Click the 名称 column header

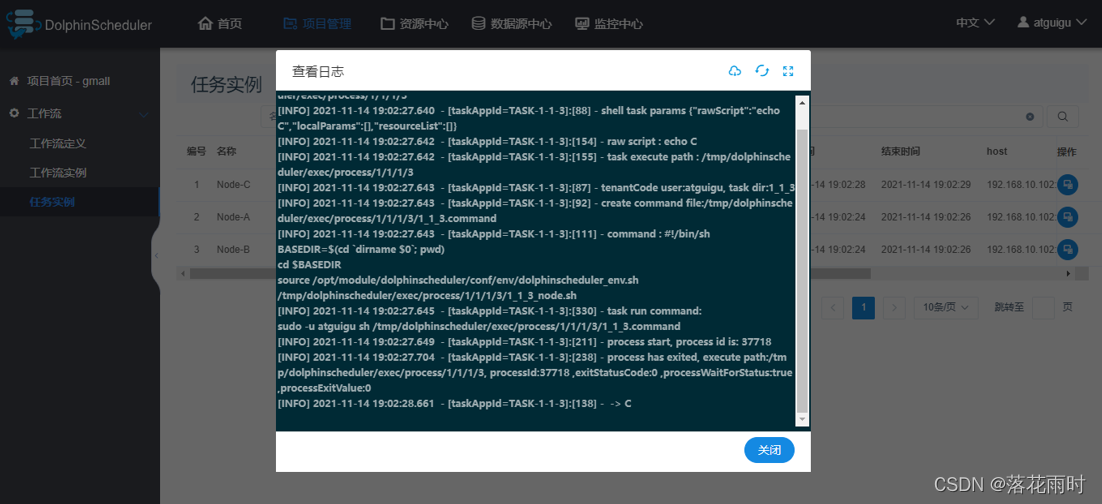click(x=226, y=151)
